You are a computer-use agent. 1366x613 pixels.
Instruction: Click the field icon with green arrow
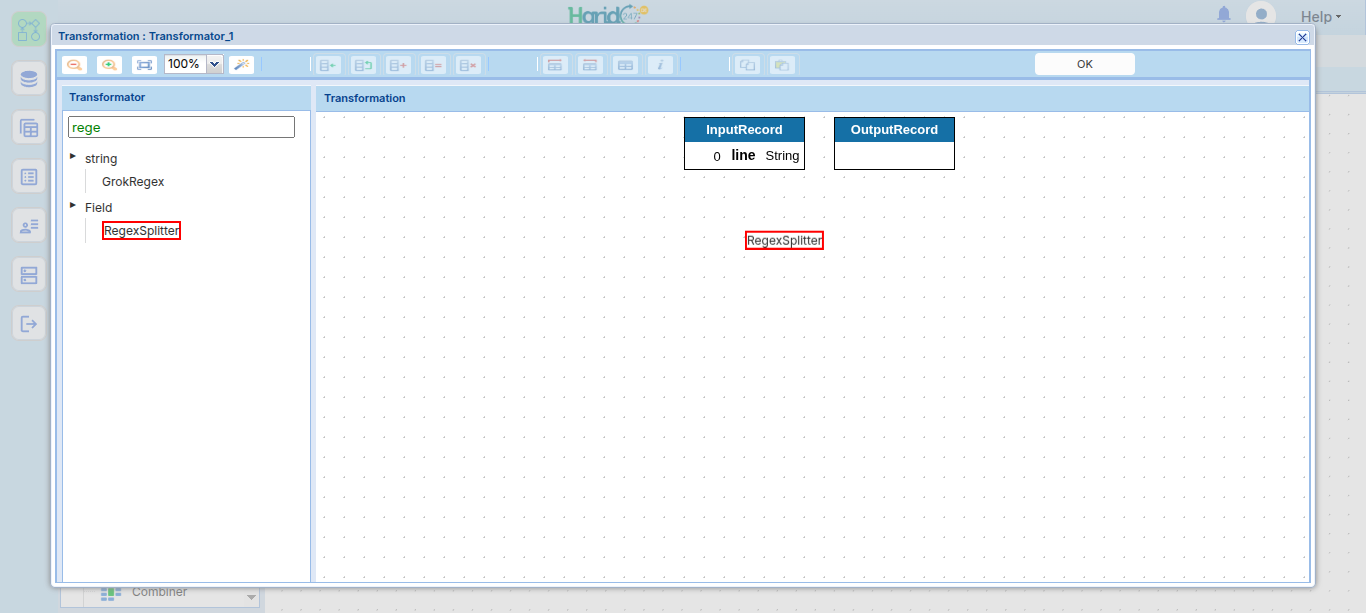pyautogui.click(x=328, y=64)
